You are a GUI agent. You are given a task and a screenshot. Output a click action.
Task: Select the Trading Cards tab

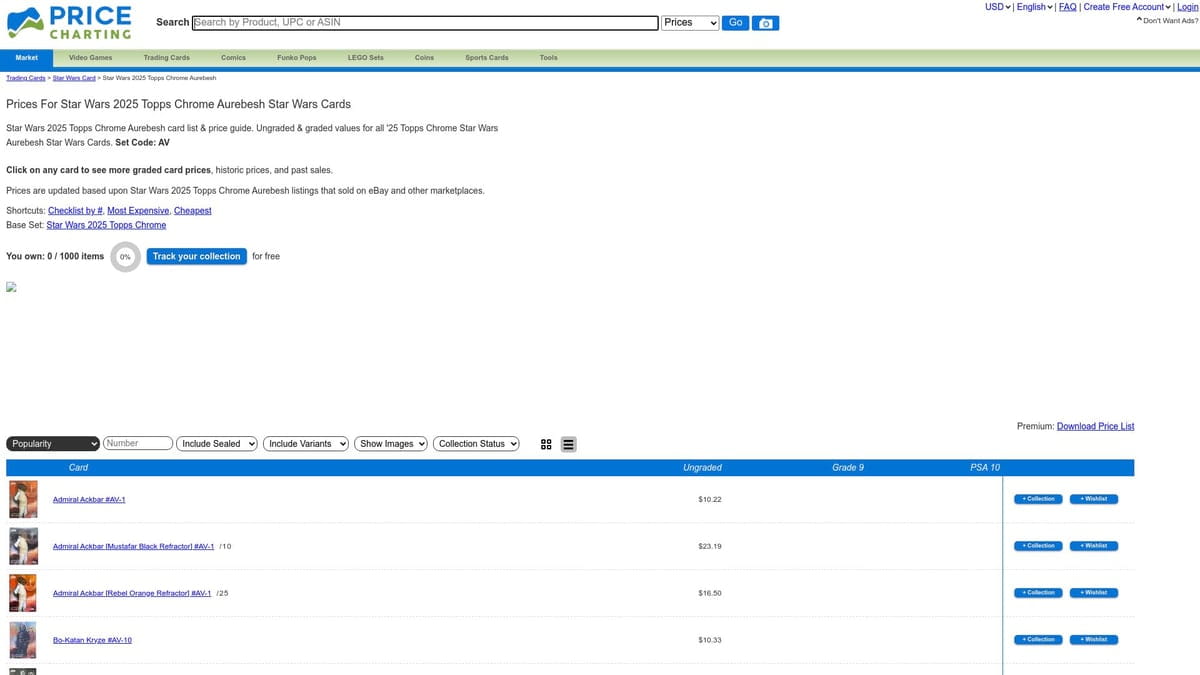[166, 58]
